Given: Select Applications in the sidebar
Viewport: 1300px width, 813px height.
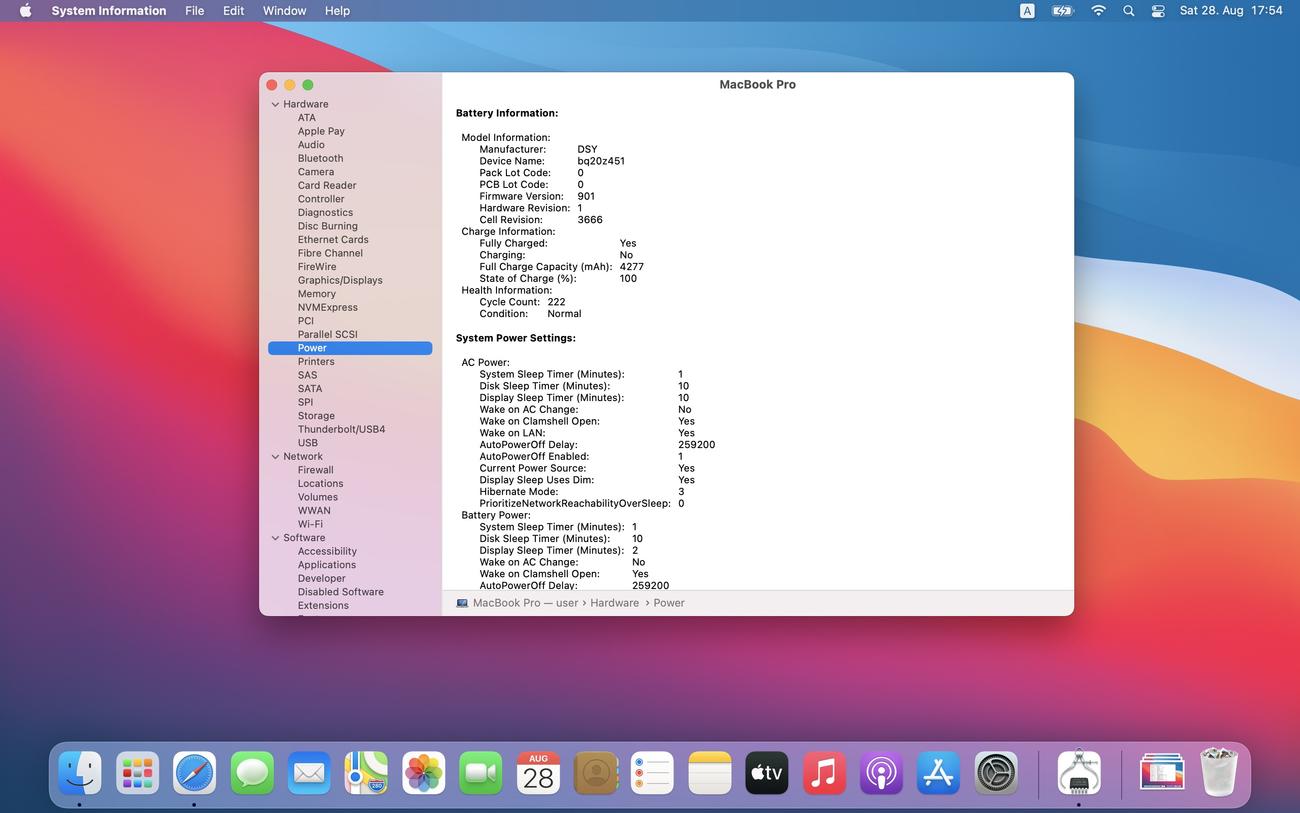Looking at the screenshot, I should coord(326,565).
